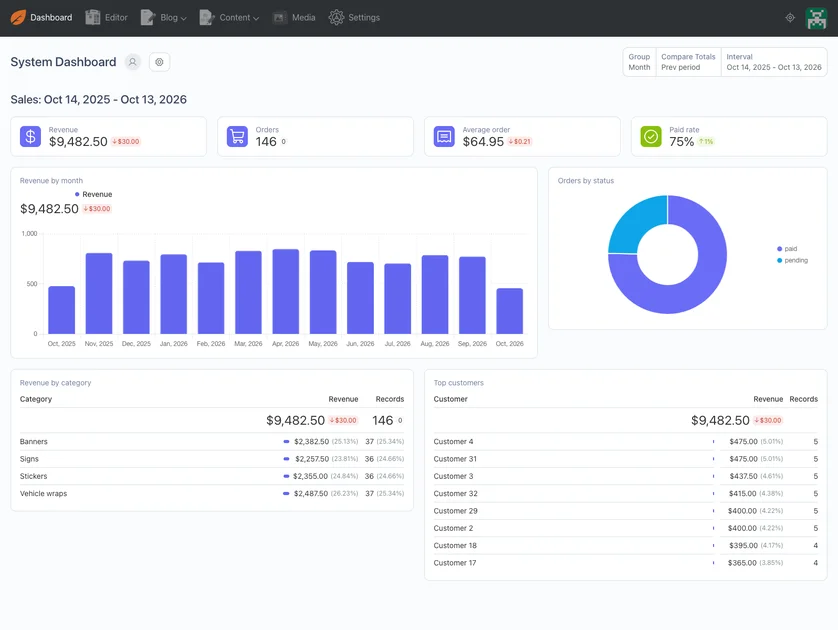Sort category table by Revenue header
The image size is (838, 630).
tap(343, 399)
